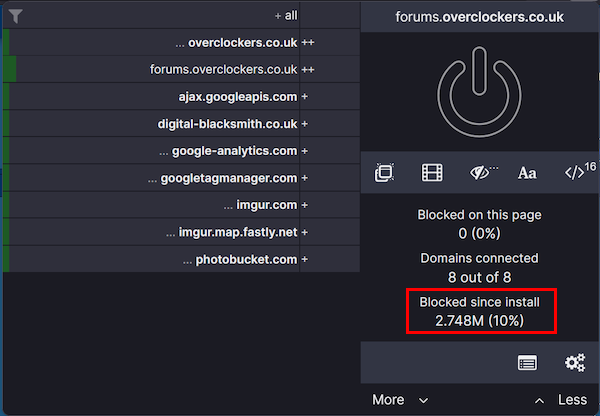Open the dashboard gears icon
Image resolution: width=600 pixels, height=416 pixels.
pos(575,363)
